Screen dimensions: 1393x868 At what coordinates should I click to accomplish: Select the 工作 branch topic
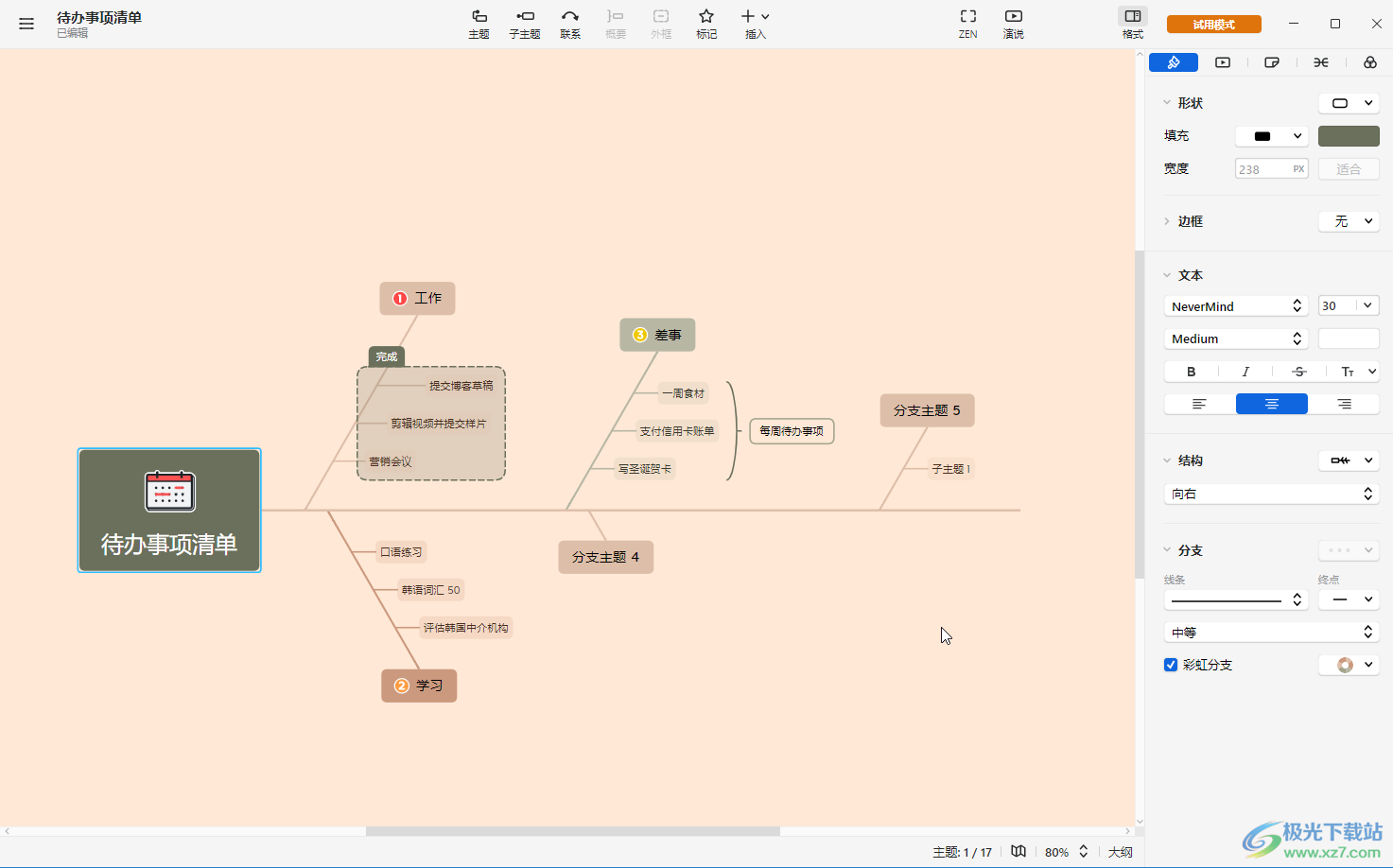pyautogui.click(x=417, y=298)
